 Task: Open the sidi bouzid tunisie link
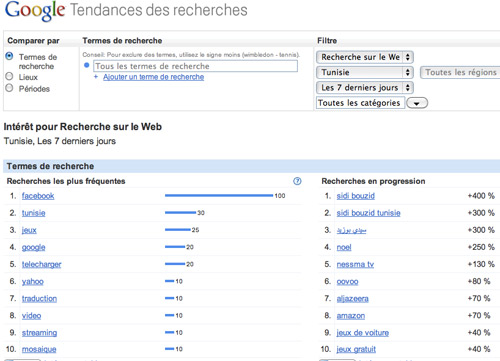(368, 213)
